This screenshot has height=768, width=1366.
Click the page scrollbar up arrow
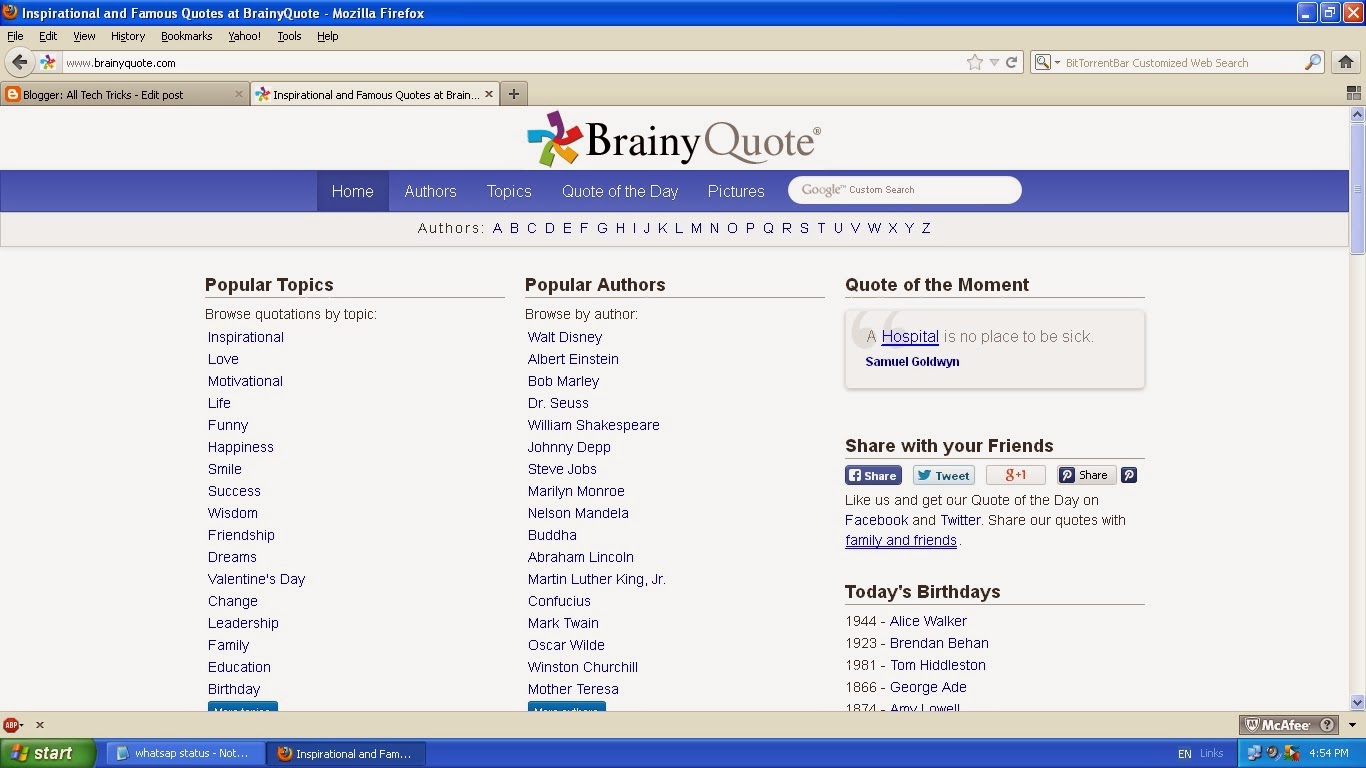click(x=1357, y=115)
